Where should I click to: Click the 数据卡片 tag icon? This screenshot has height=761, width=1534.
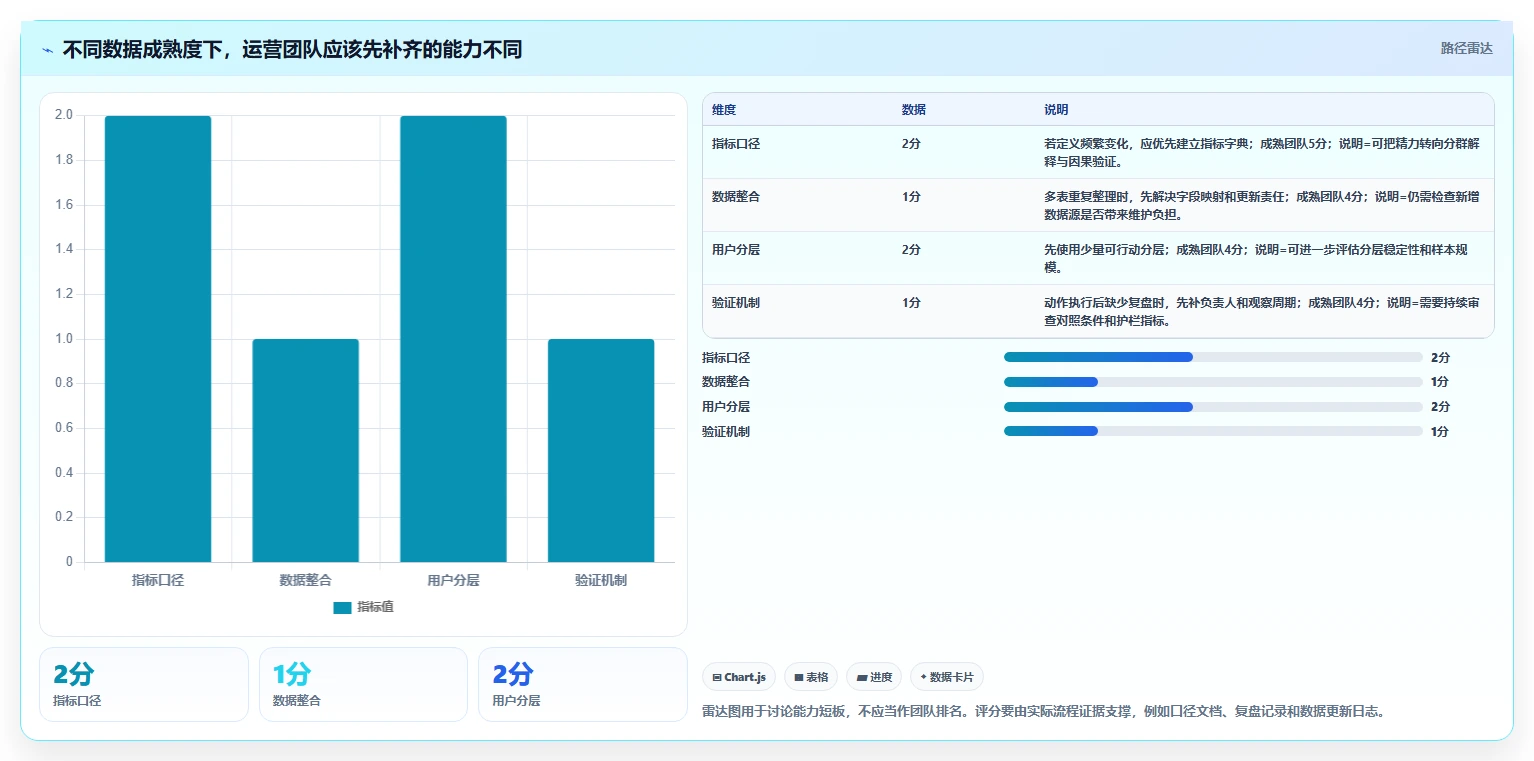point(924,677)
